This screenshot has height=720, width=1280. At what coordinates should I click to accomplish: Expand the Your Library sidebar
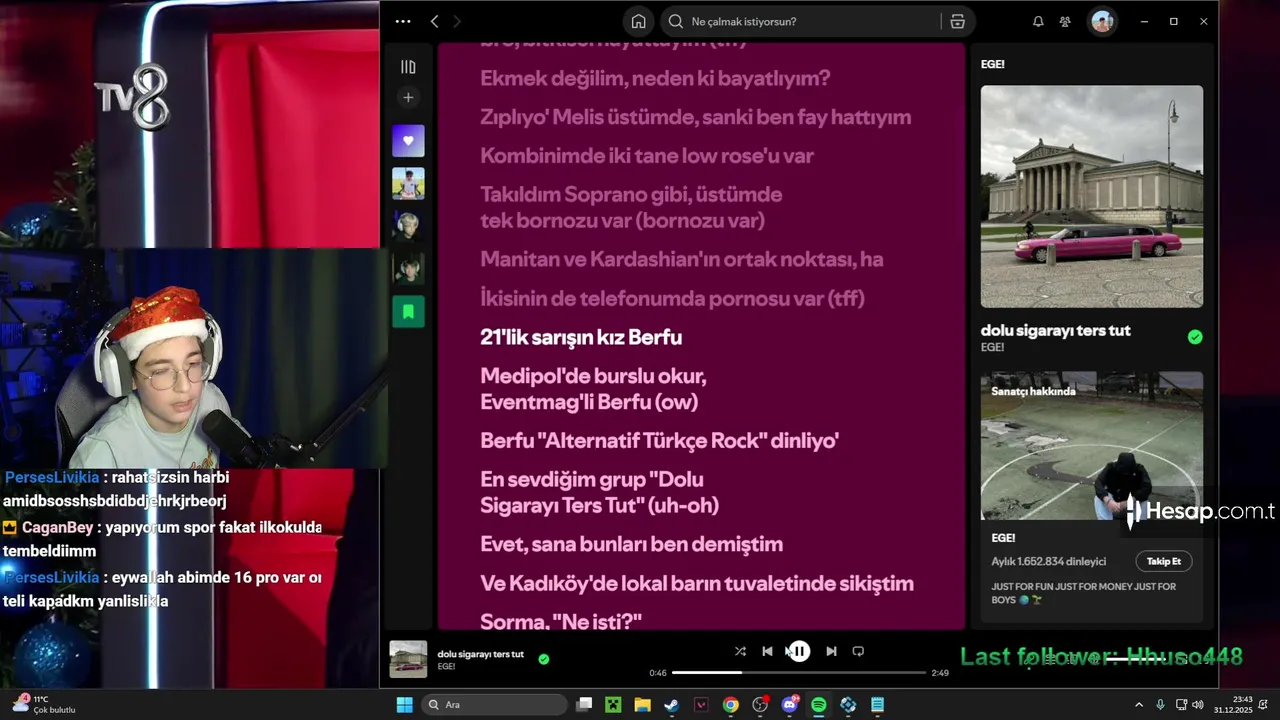point(408,67)
